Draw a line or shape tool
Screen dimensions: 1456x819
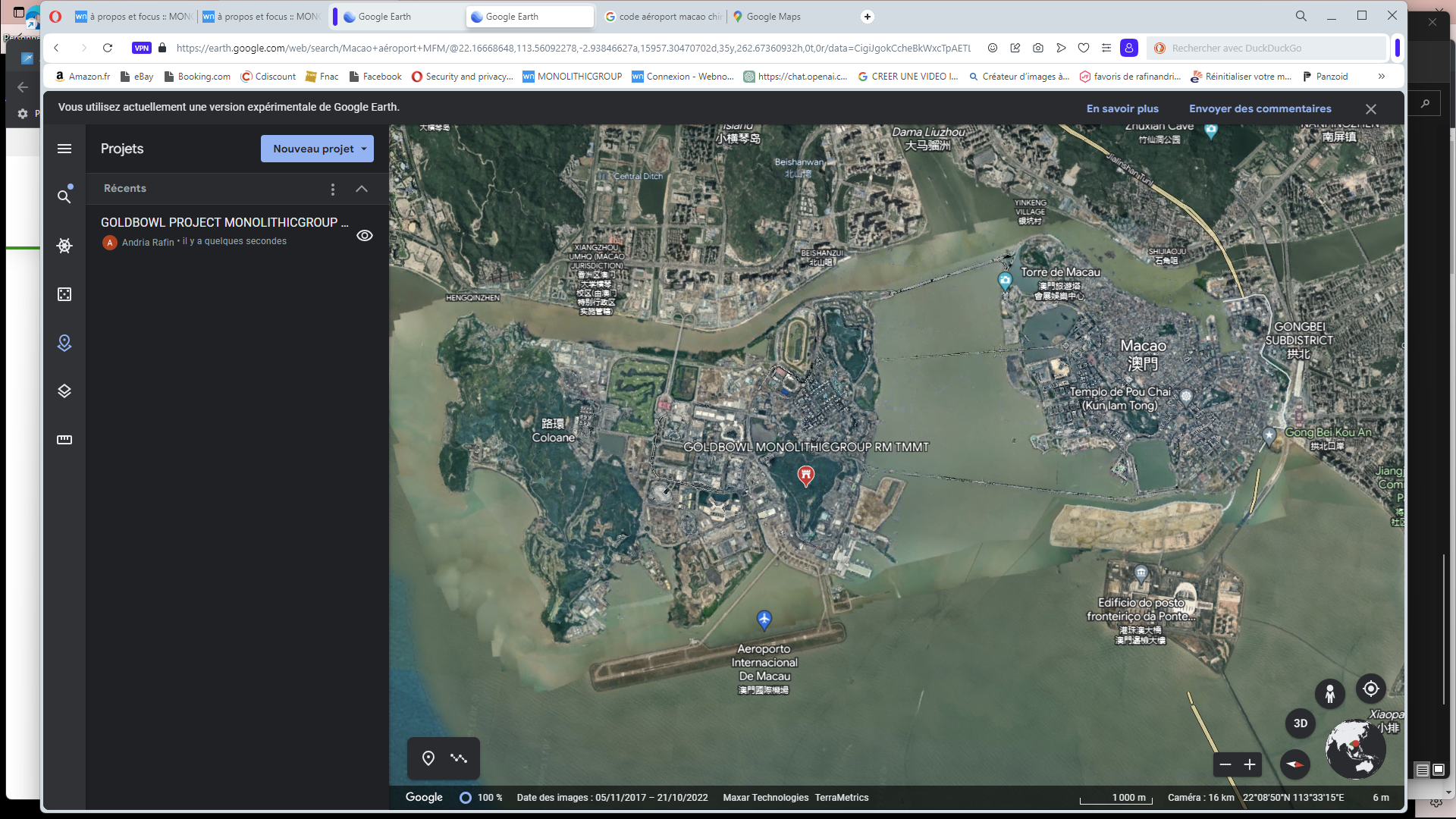click(x=459, y=758)
